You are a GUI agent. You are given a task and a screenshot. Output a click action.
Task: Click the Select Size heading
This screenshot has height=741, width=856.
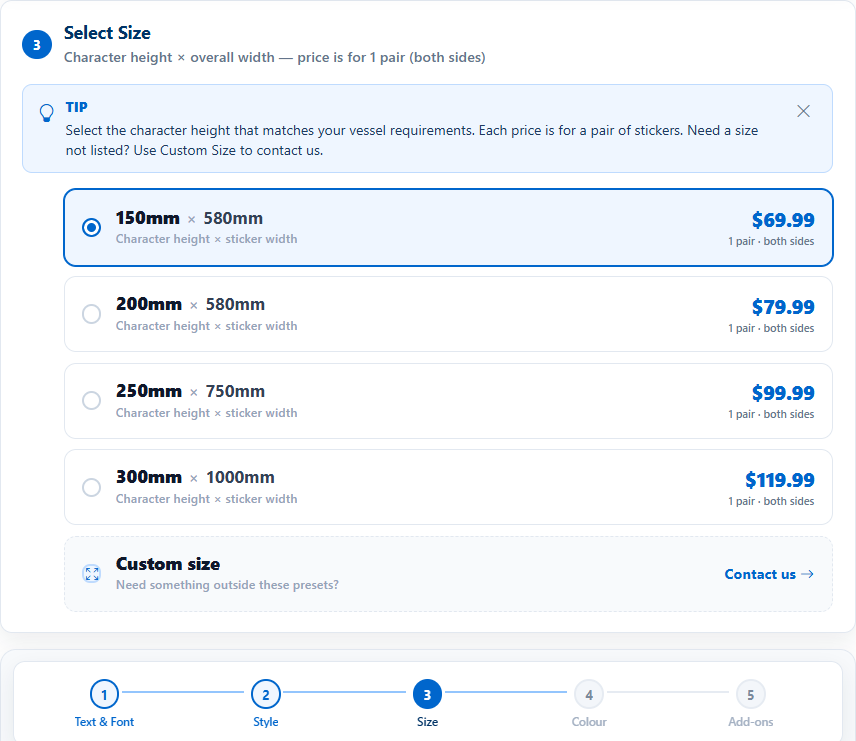[x=107, y=33]
